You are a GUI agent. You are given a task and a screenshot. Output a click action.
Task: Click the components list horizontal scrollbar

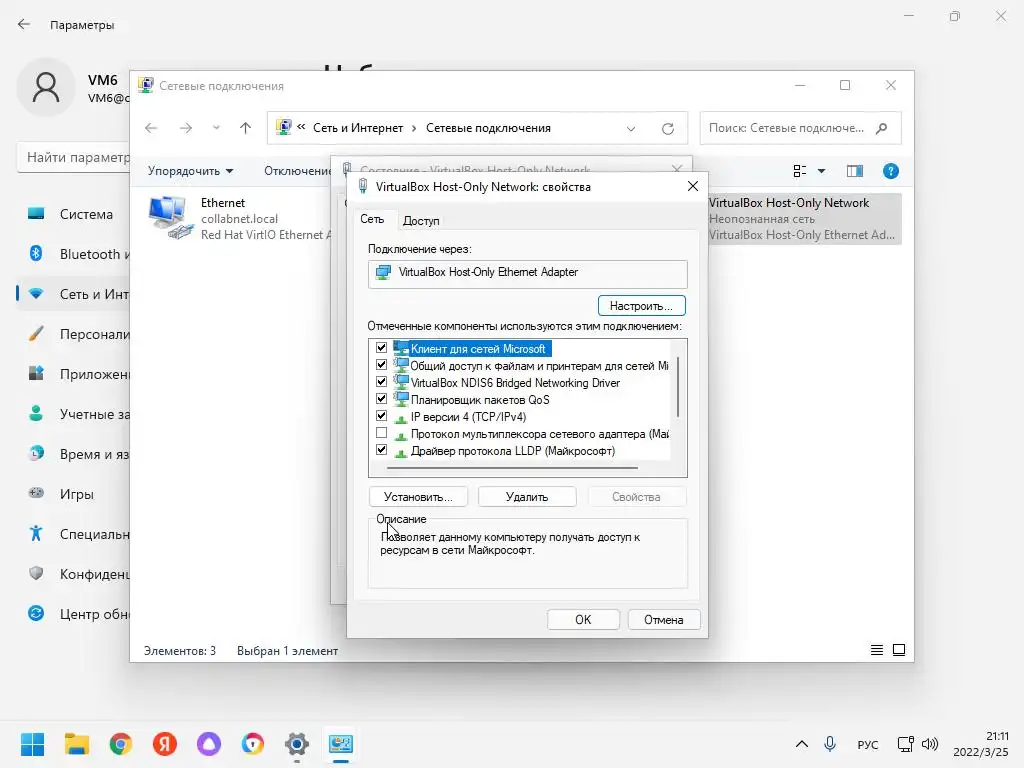tap(512, 468)
